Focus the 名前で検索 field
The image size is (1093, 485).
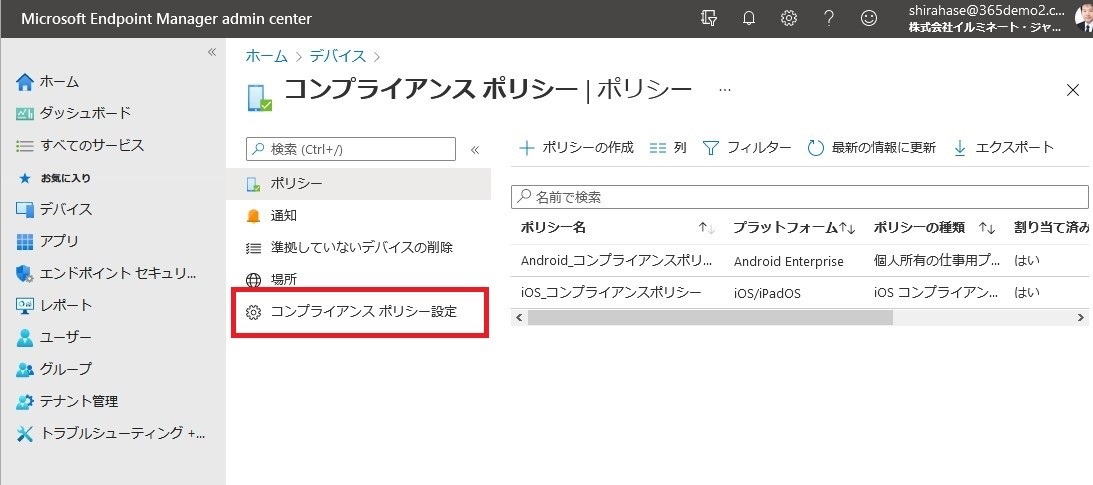coord(800,197)
